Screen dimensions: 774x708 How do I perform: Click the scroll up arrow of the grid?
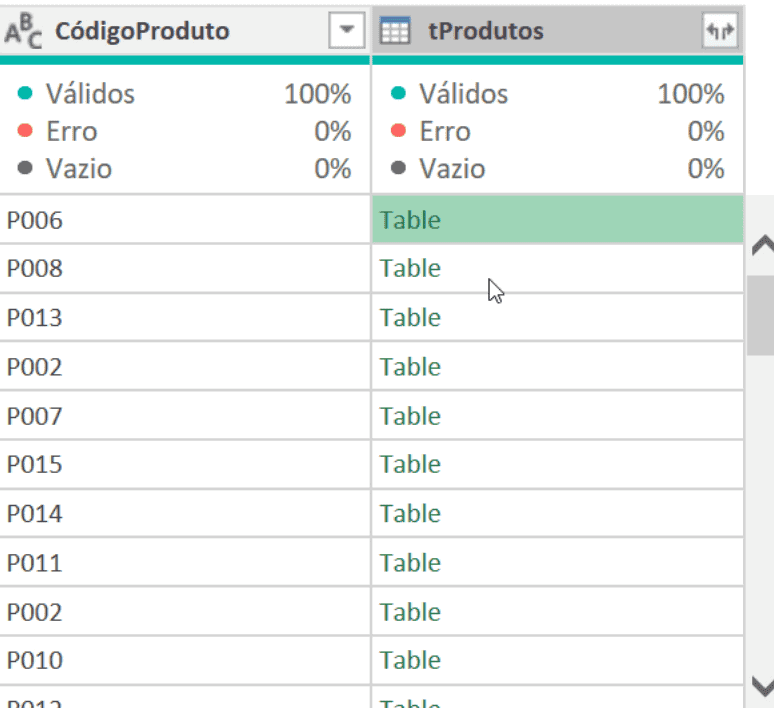point(762,246)
